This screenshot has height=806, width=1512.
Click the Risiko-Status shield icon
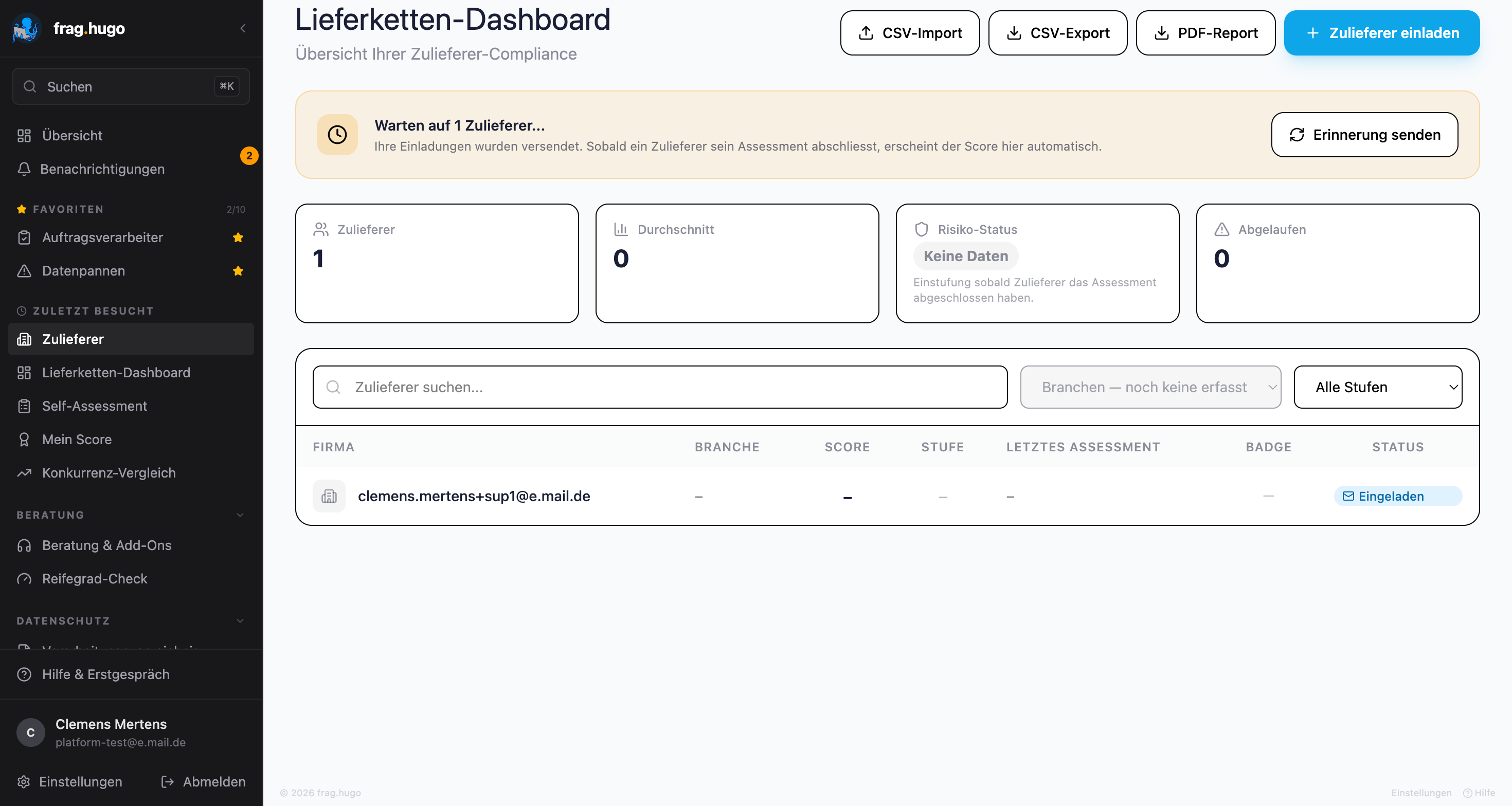(922, 229)
